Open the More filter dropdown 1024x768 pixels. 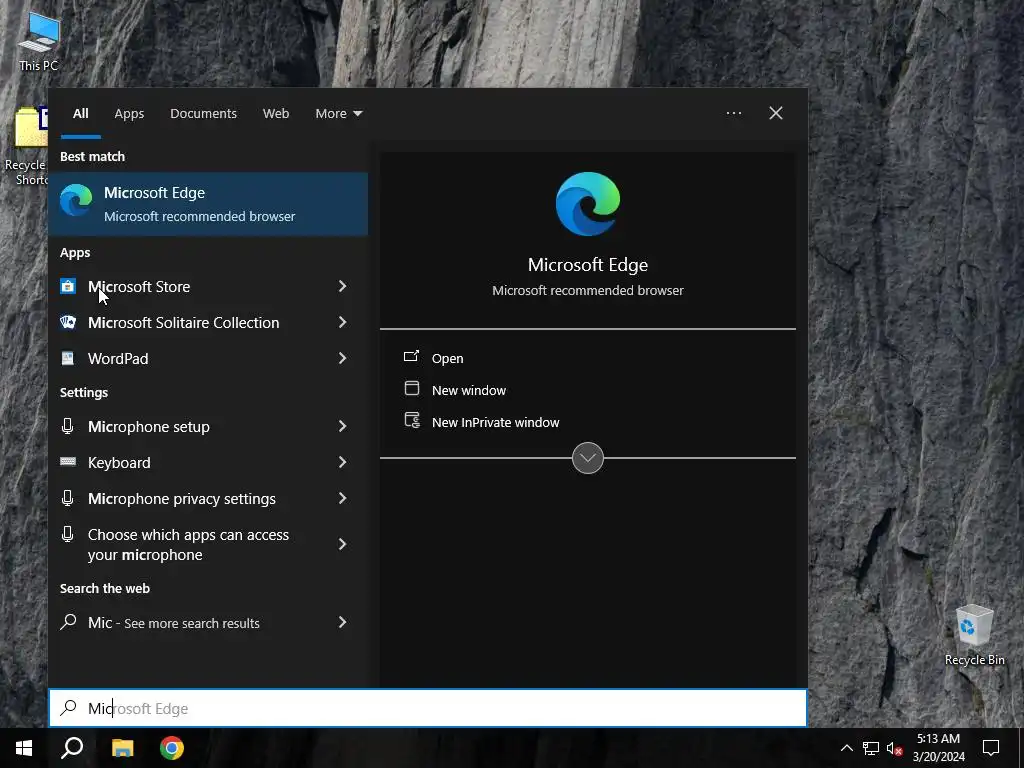point(338,114)
